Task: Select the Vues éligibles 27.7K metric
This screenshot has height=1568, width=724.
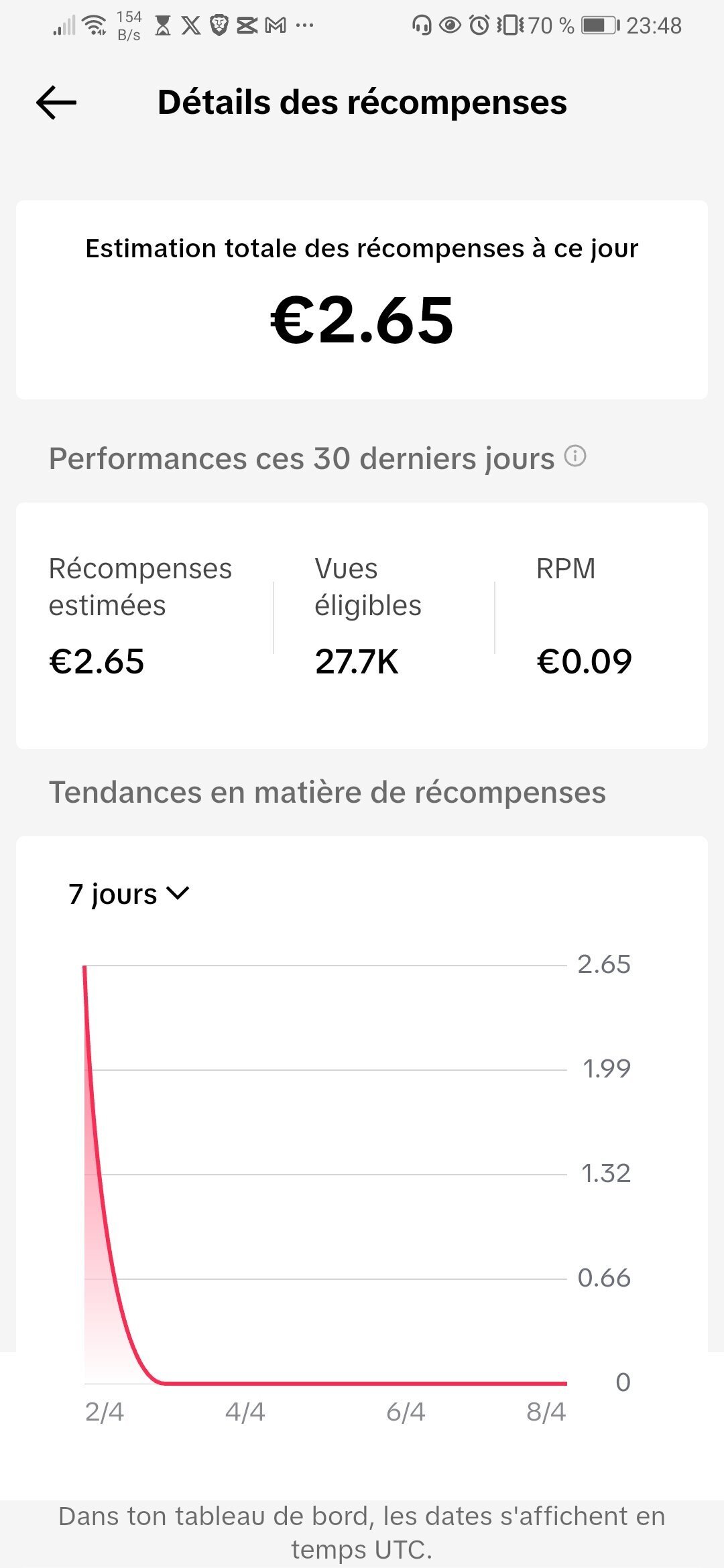Action: tap(369, 616)
